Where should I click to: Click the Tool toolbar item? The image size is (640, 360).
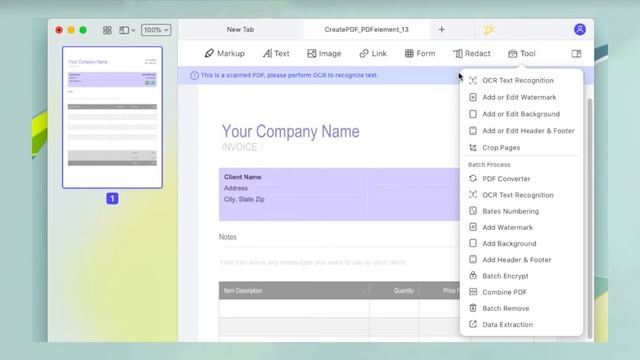(x=522, y=53)
